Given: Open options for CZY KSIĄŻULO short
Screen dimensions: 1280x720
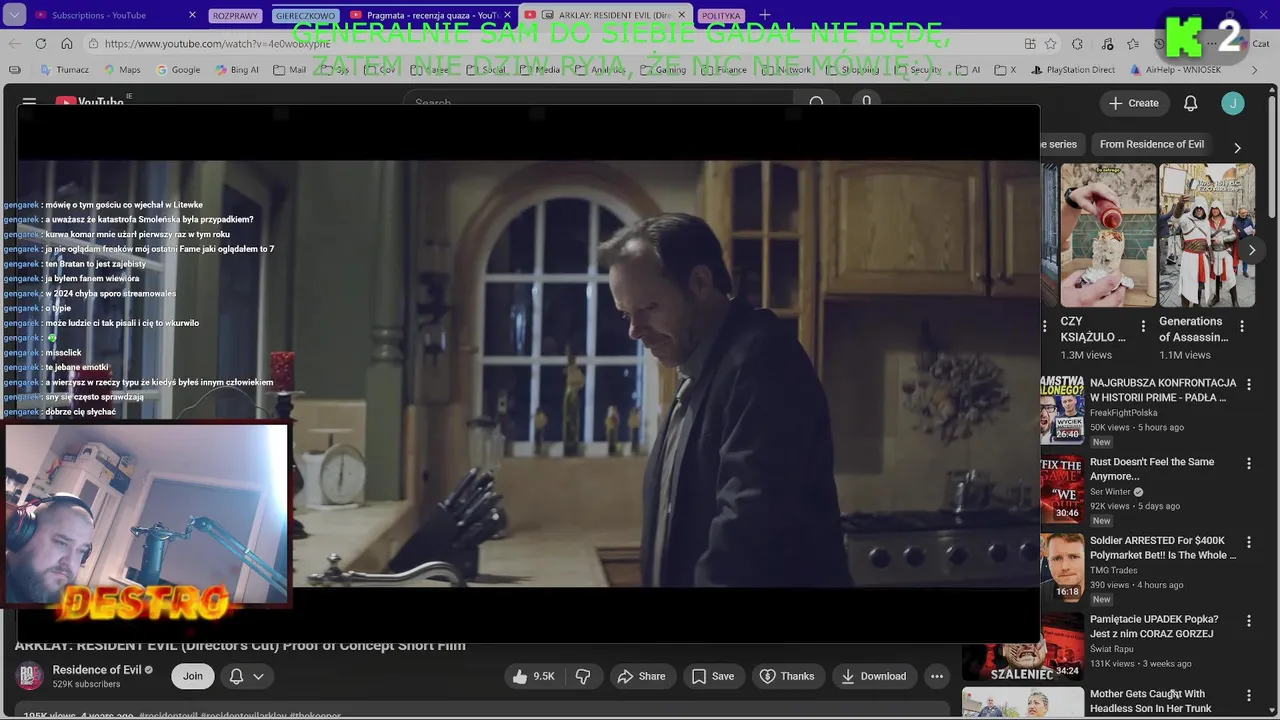Looking at the screenshot, I should click(x=1143, y=326).
